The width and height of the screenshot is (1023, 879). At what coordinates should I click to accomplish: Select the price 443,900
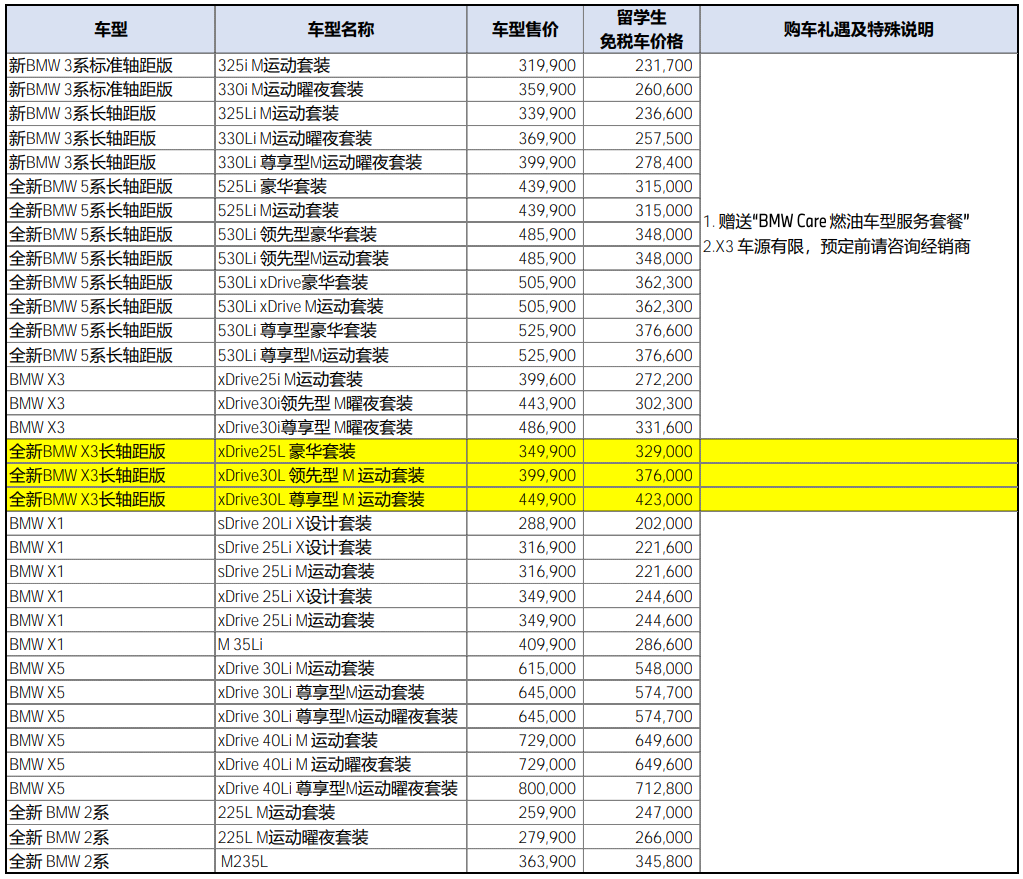(547, 403)
